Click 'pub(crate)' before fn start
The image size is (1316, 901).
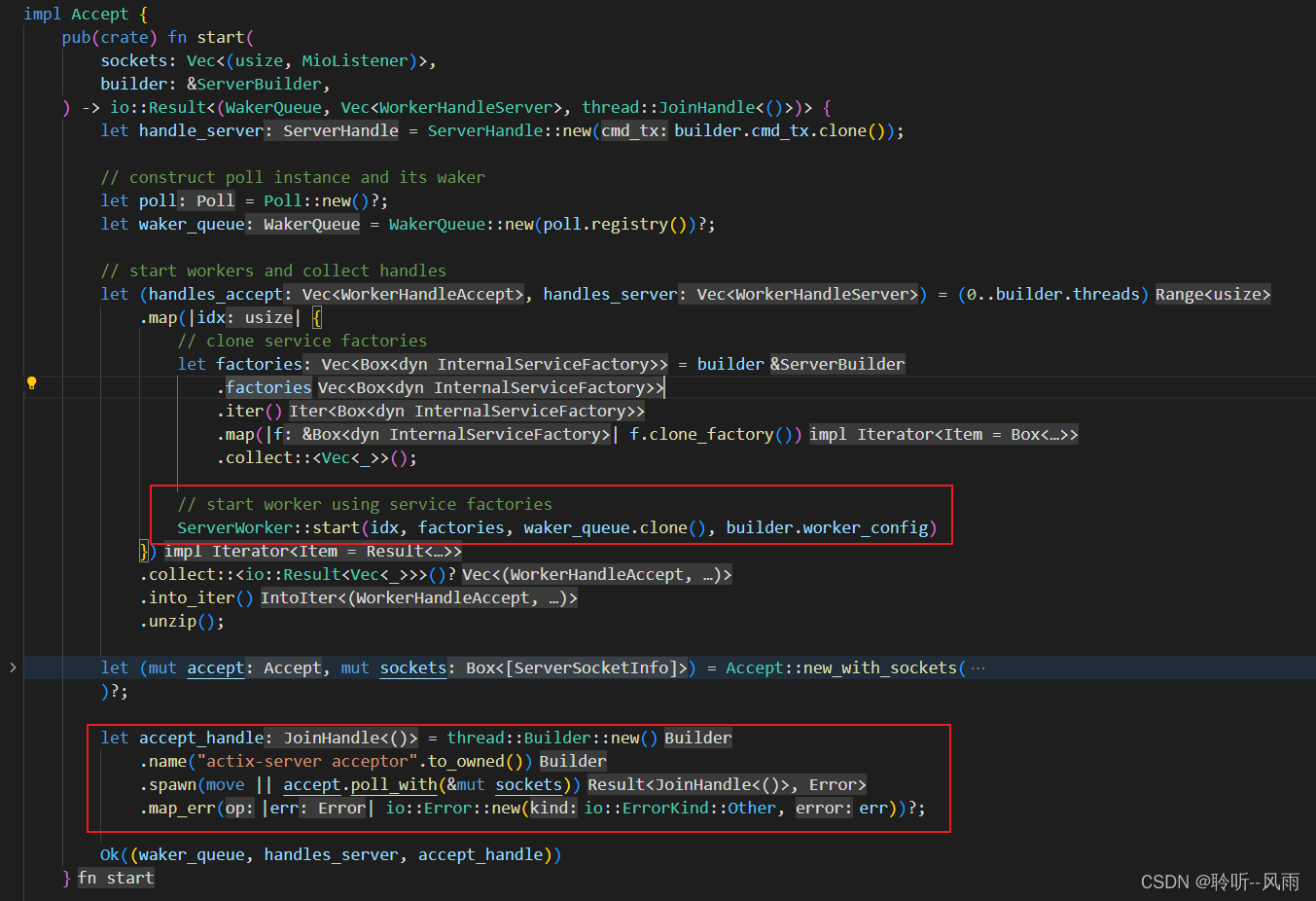point(109,37)
